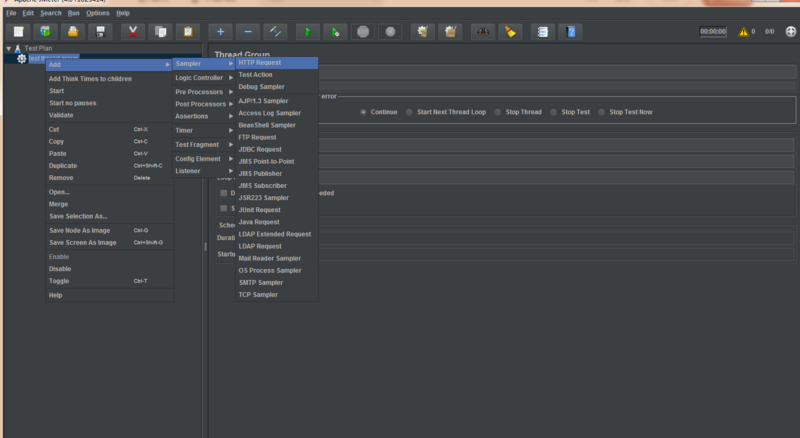The width and height of the screenshot is (800, 438).
Task: Click the Shutdown test icon
Action: coord(390,32)
